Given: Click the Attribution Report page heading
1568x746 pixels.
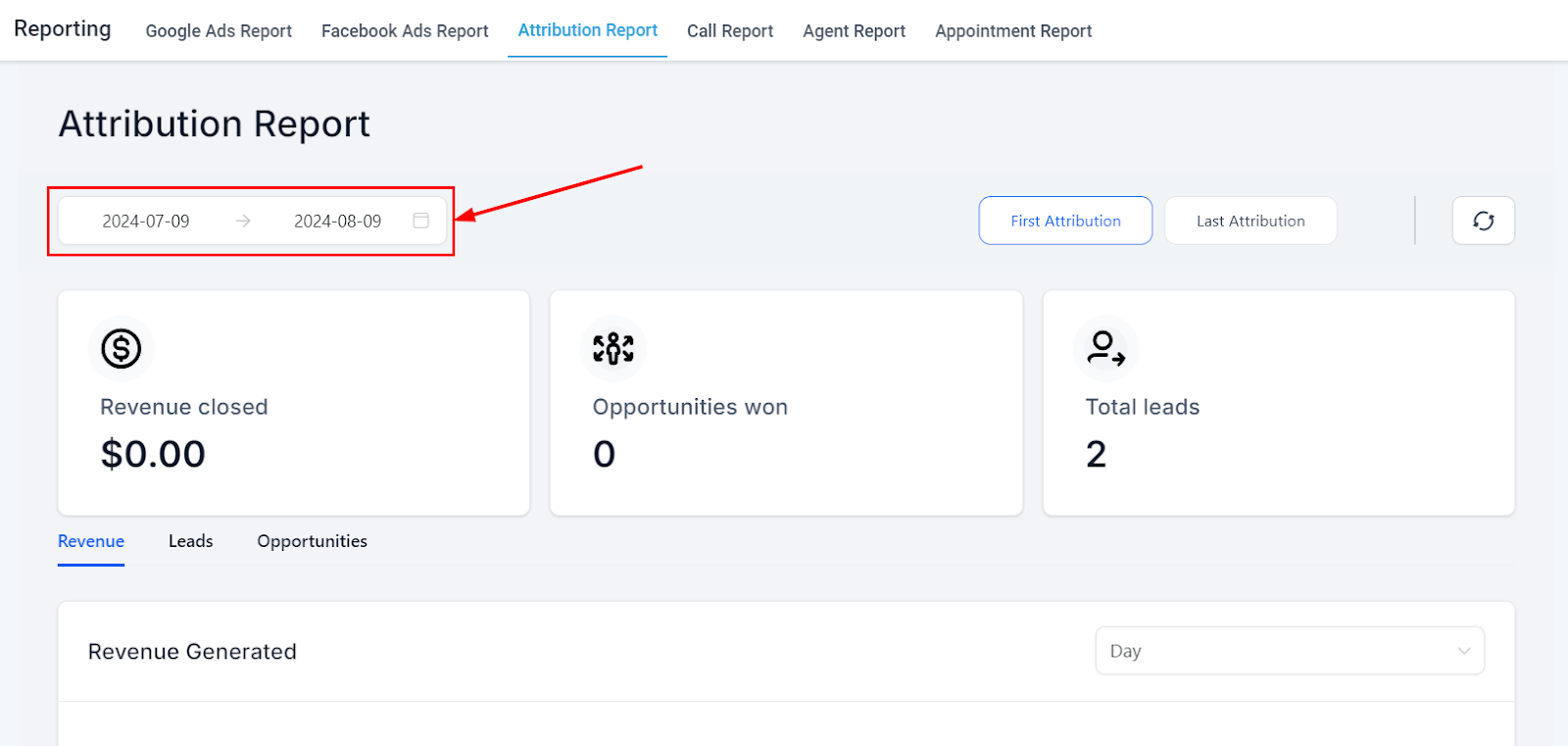Looking at the screenshot, I should pyautogui.click(x=215, y=124).
